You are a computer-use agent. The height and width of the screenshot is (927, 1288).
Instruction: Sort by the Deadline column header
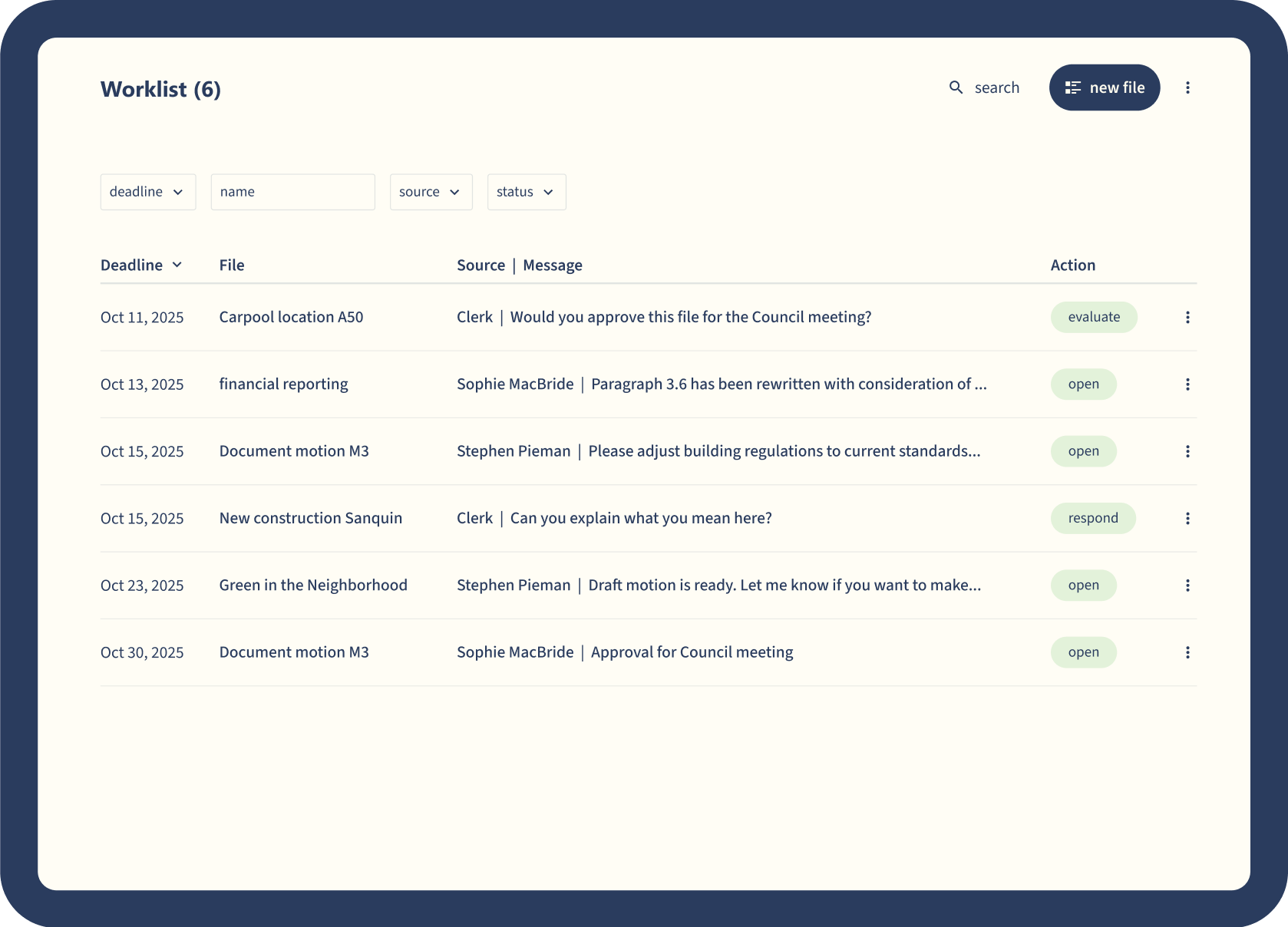141,265
